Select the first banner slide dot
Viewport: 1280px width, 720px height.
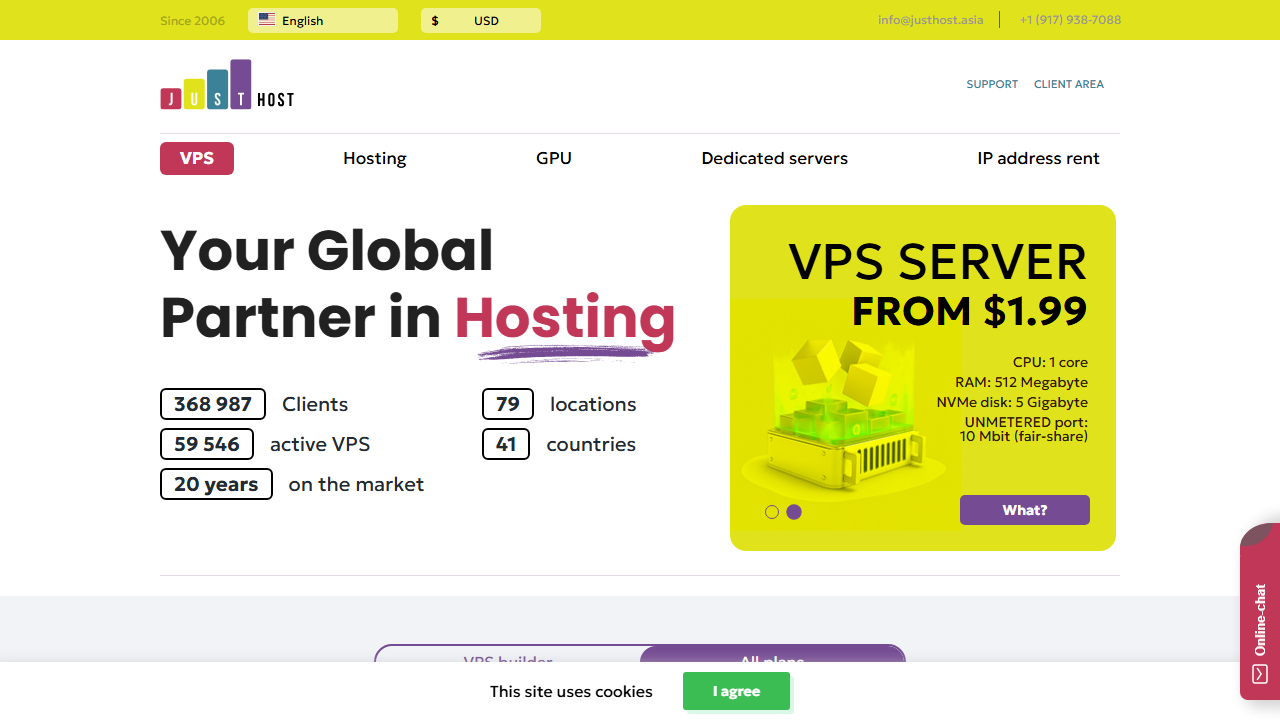pyautogui.click(x=772, y=512)
